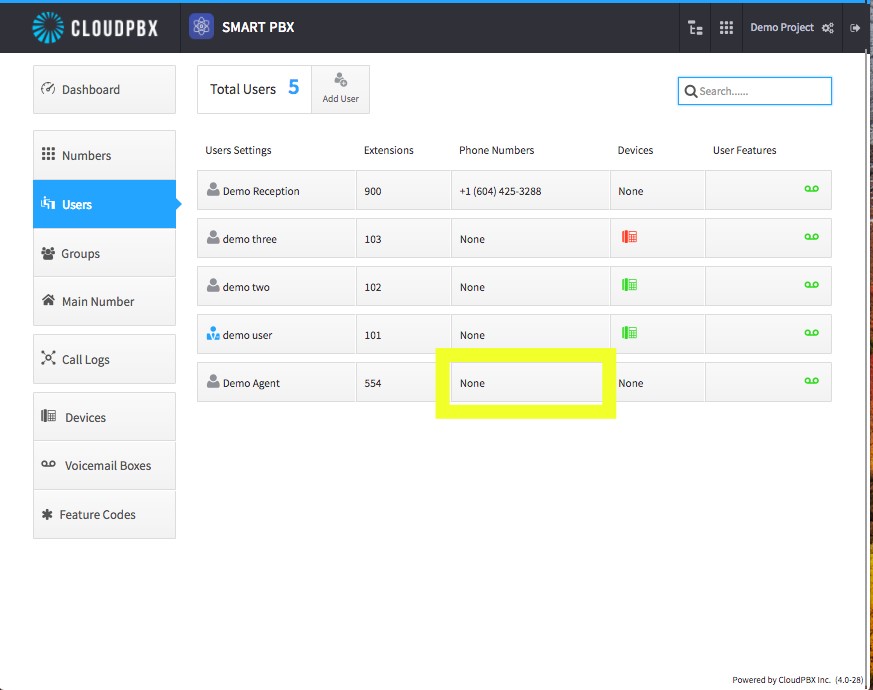This screenshot has width=873, height=690.
Task: Click extension 554 for Demo Agent
Action: pos(404,382)
